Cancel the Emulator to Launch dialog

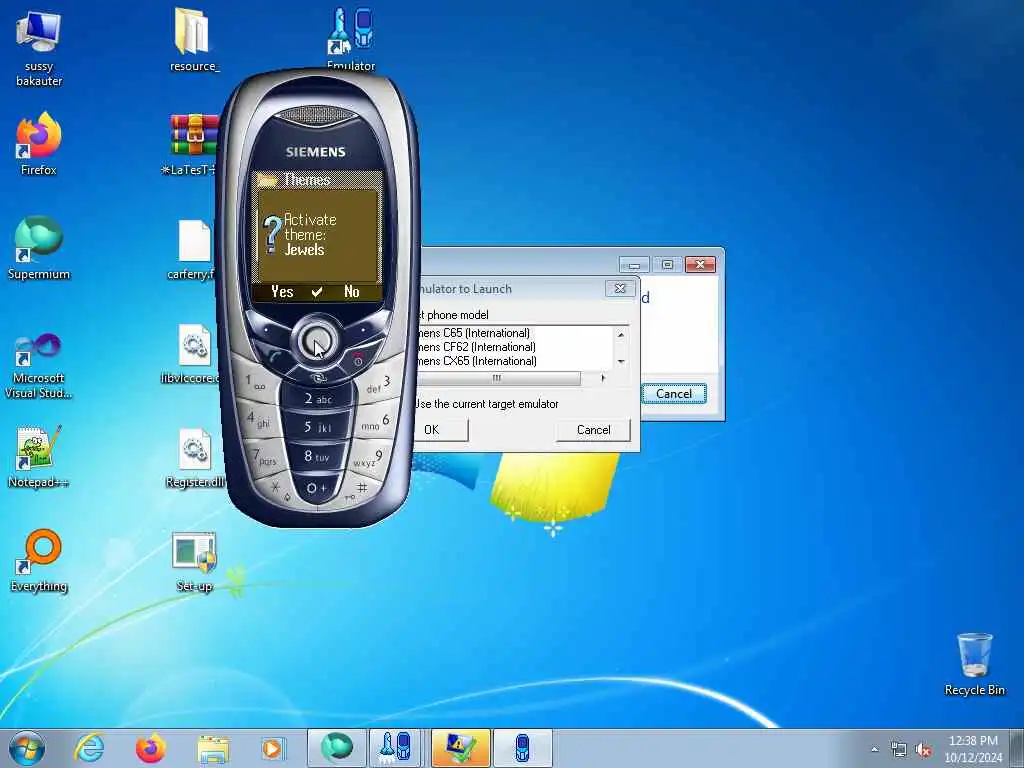pyautogui.click(x=593, y=430)
